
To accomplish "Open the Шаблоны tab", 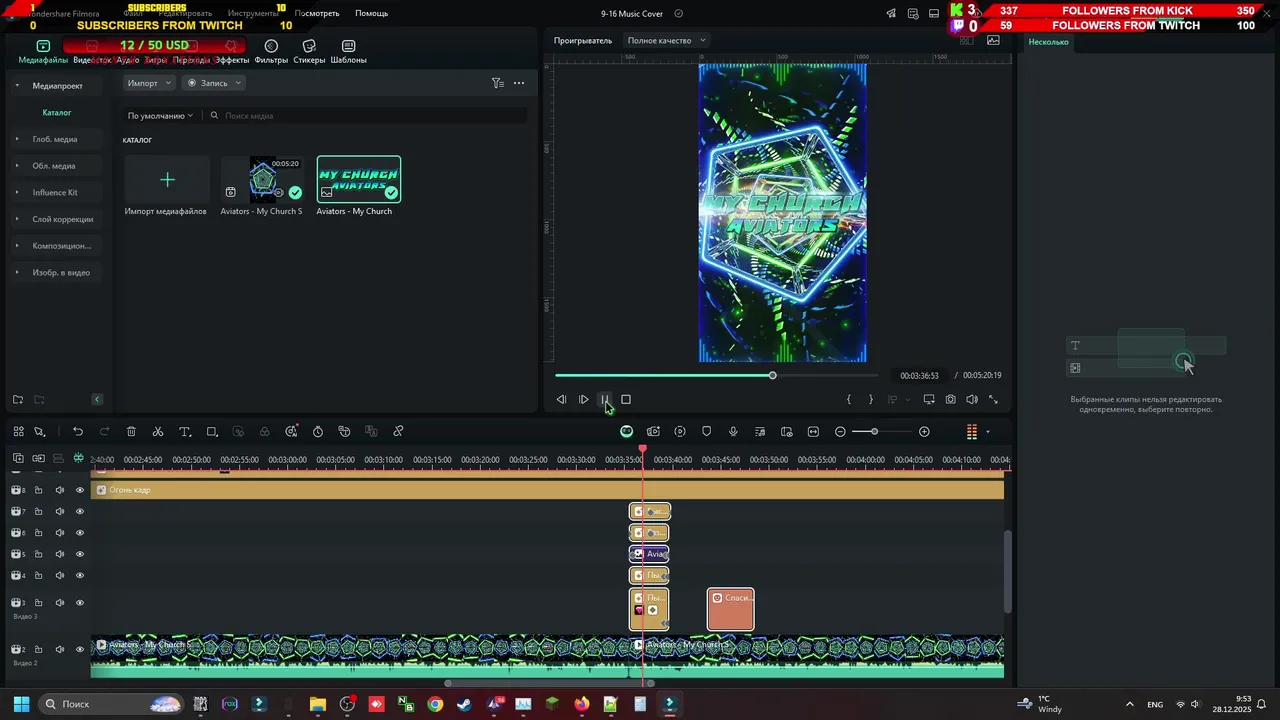I will [348, 52].
